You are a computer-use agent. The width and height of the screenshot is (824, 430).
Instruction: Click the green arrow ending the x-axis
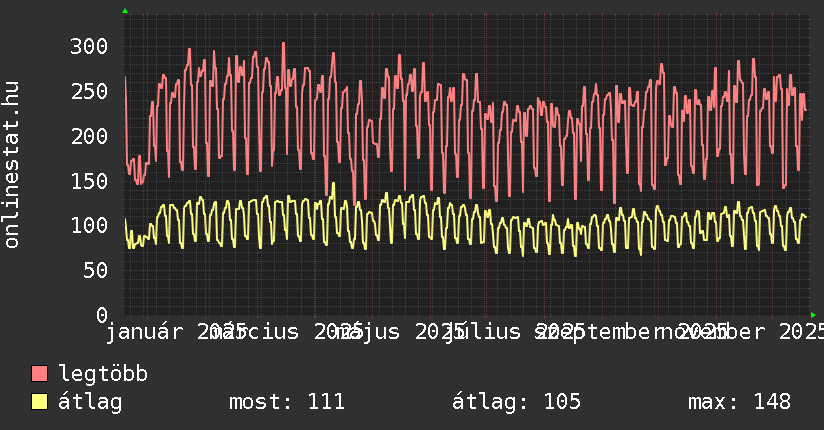pyautogui.click(x=813, y=315)
